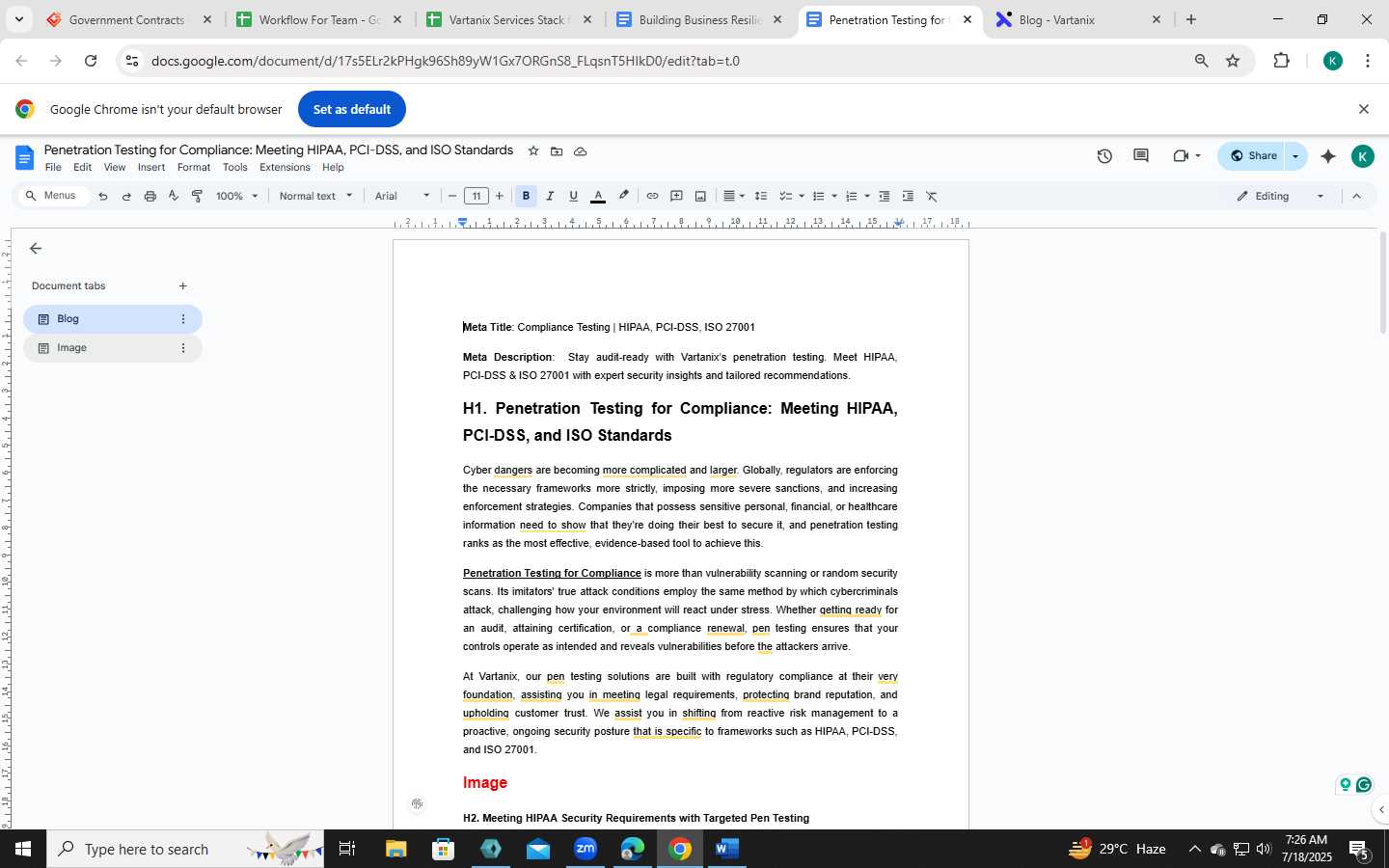Toggle Bold formatting

click(526, 196)
